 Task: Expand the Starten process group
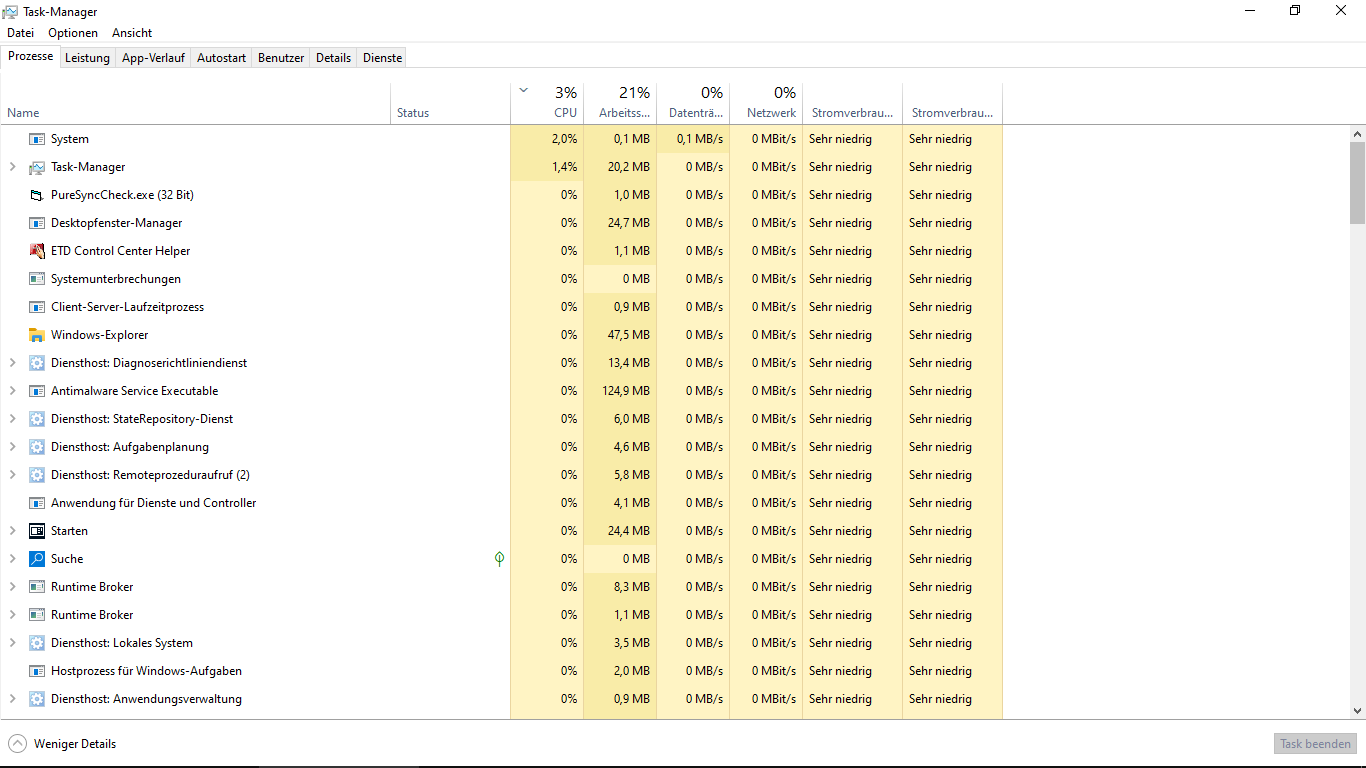(x=12, y=531)
